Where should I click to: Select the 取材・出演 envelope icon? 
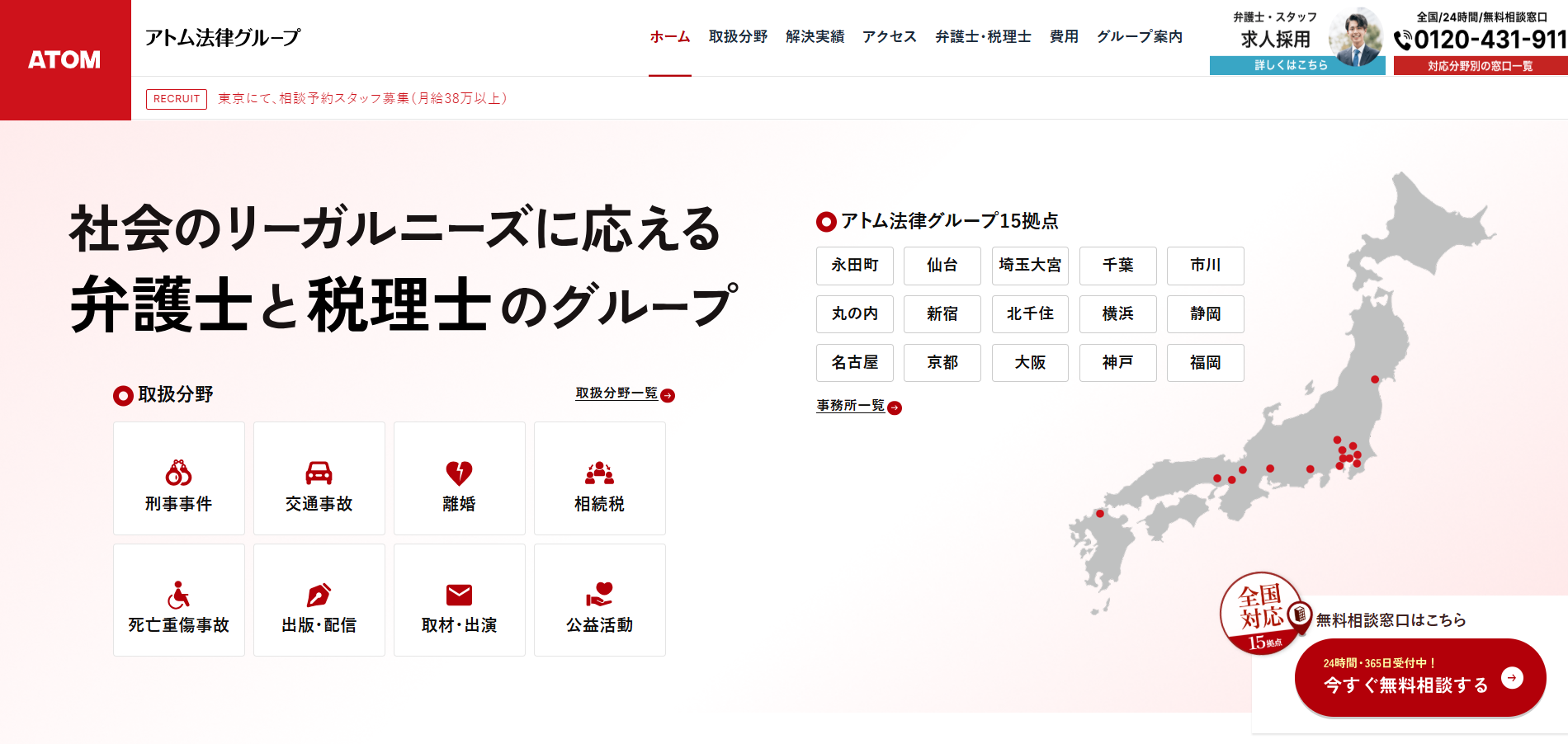(459, 594)
